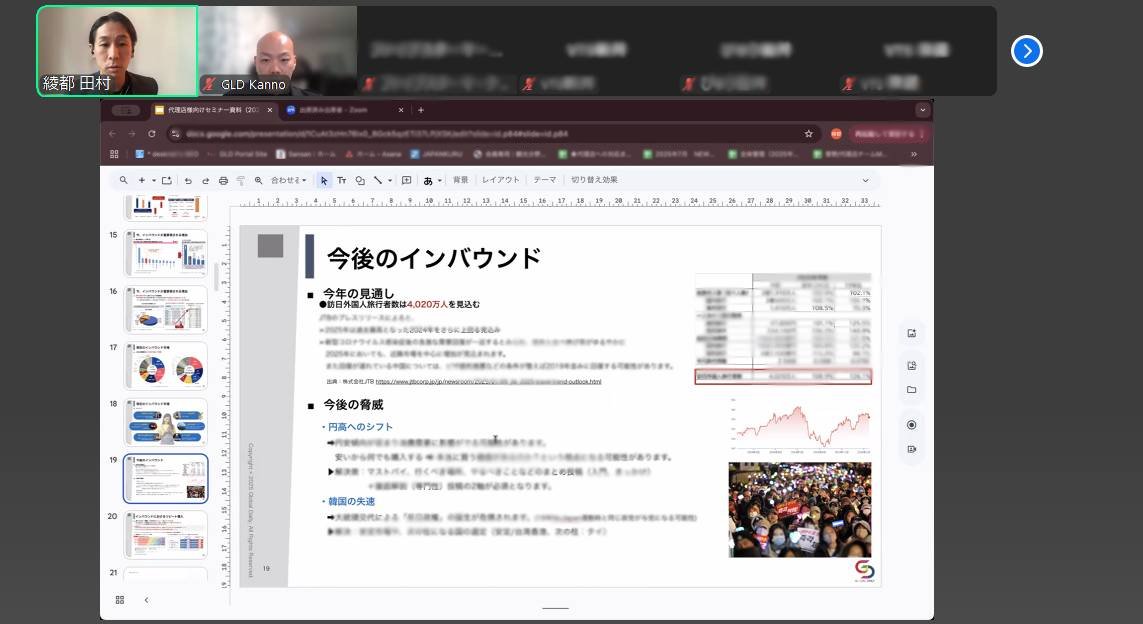Reload the page with the browser refresh icon
Image resolution: width=1143 pixels, height=624 pixels.
(152, 134)
